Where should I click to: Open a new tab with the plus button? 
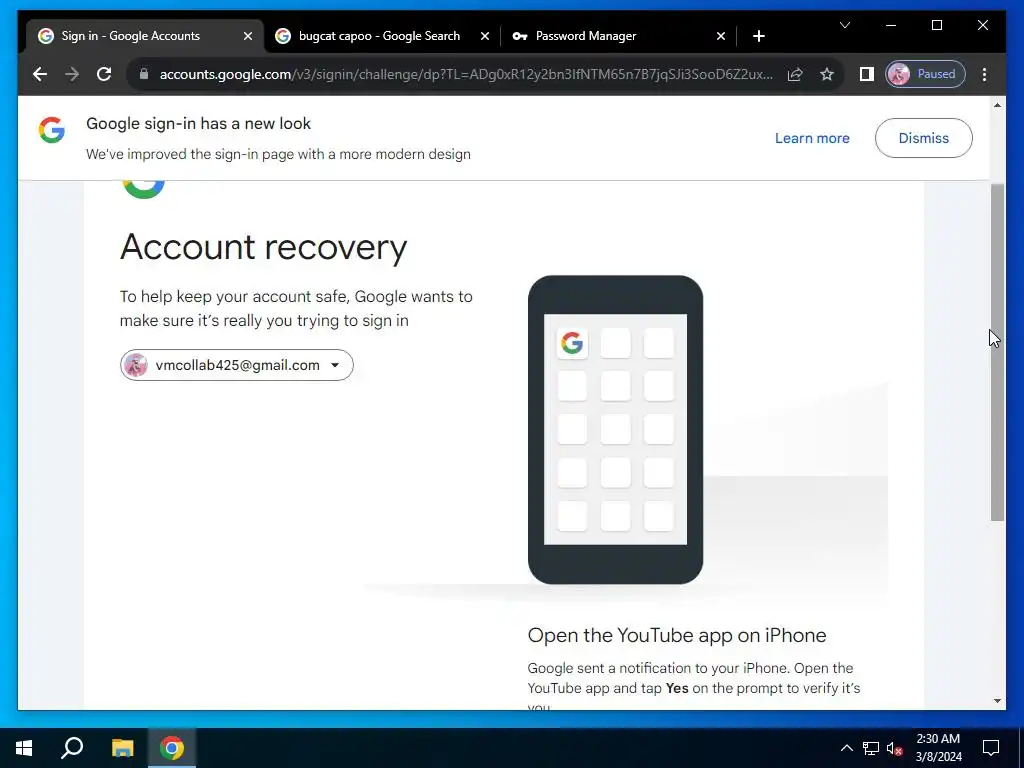click(758, 37)
